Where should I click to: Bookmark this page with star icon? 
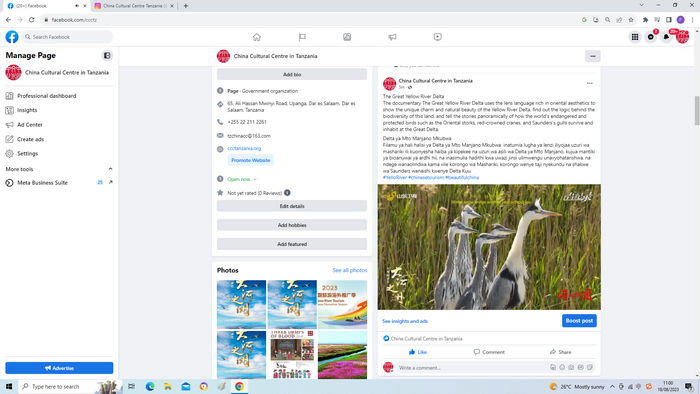pos(631,20)
